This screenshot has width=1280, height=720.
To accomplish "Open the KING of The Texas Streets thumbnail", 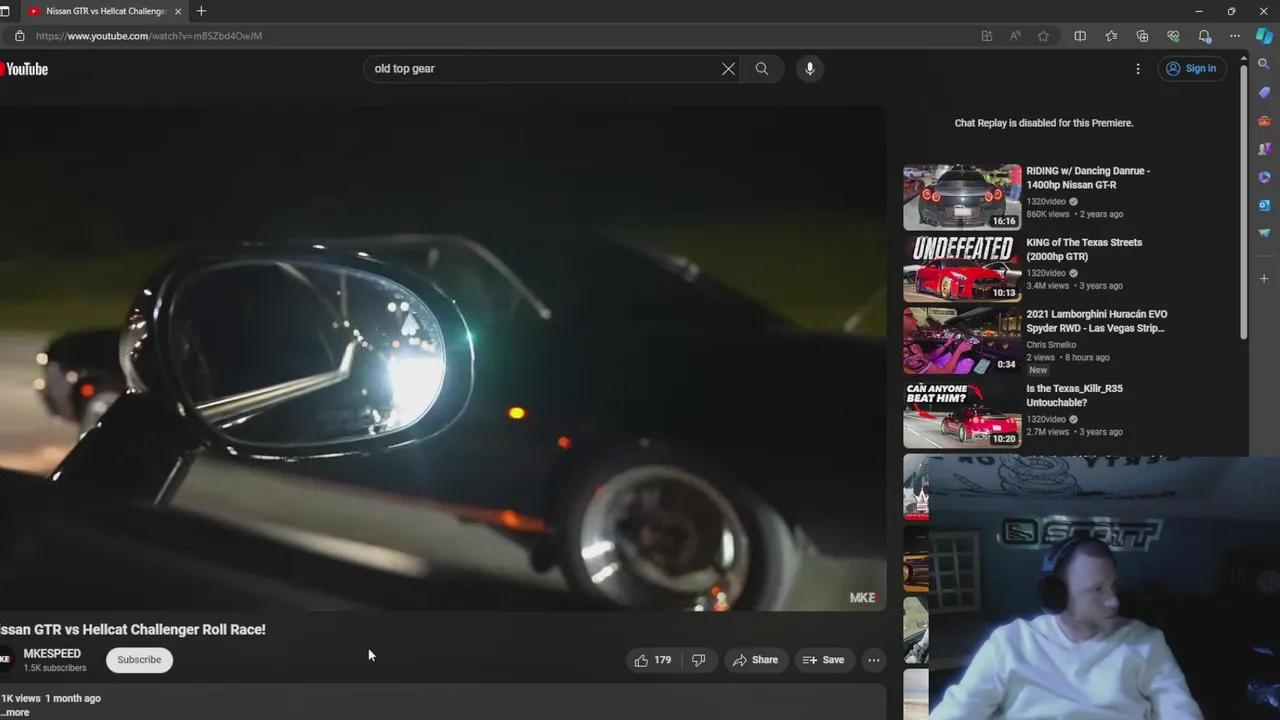I will pyautogui.click(x=962, y=267).
